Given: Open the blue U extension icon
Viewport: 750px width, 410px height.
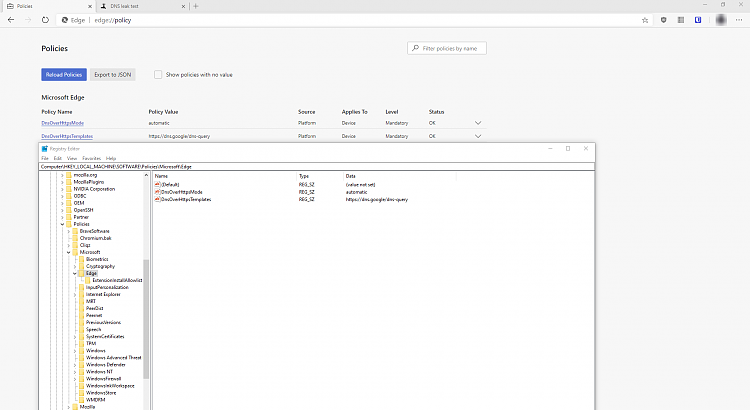Looking at the screenshot, I should point(698,20).
